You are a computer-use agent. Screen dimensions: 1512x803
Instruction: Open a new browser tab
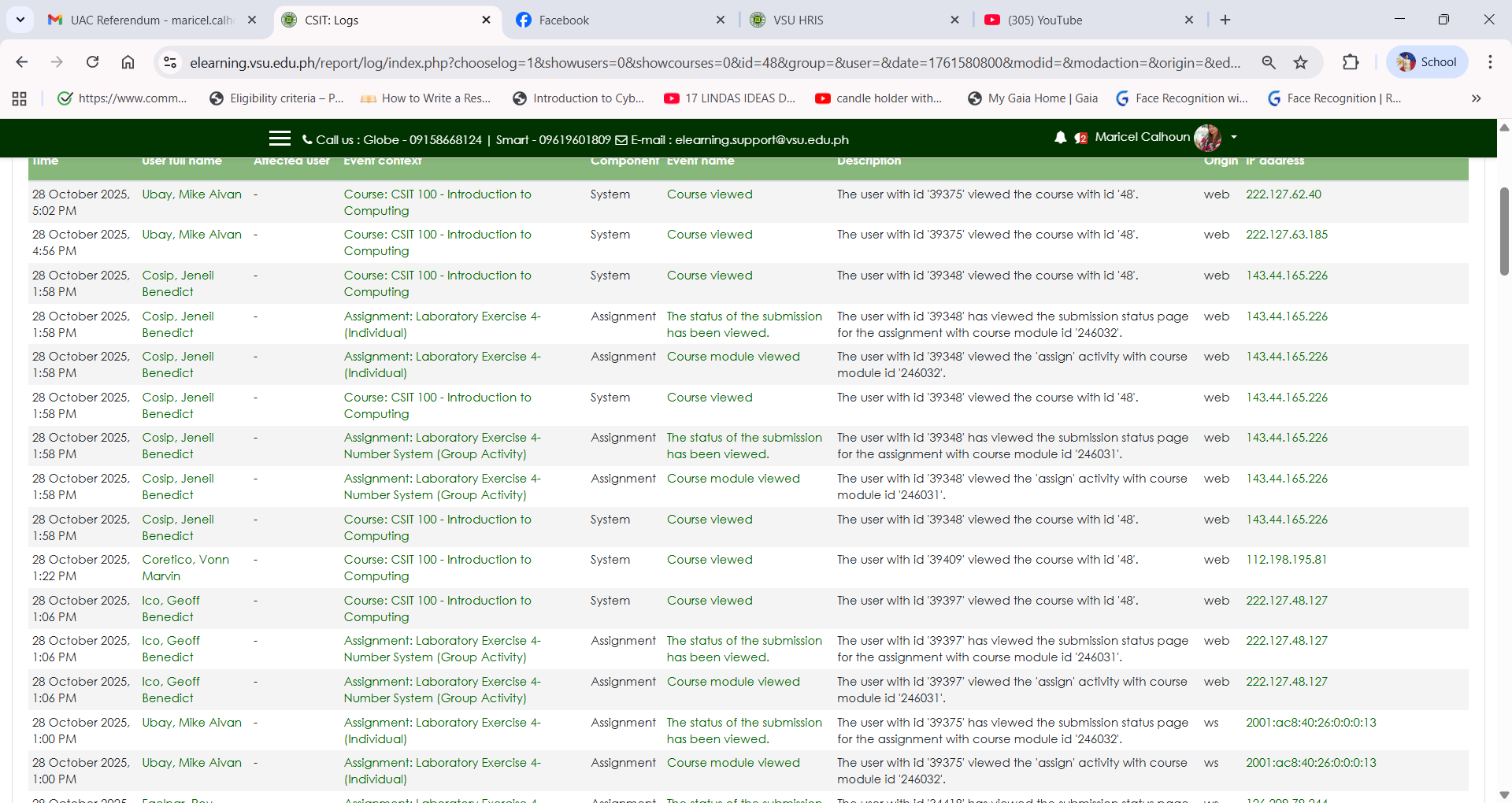pyautogui.click(x=1225, y=20)
